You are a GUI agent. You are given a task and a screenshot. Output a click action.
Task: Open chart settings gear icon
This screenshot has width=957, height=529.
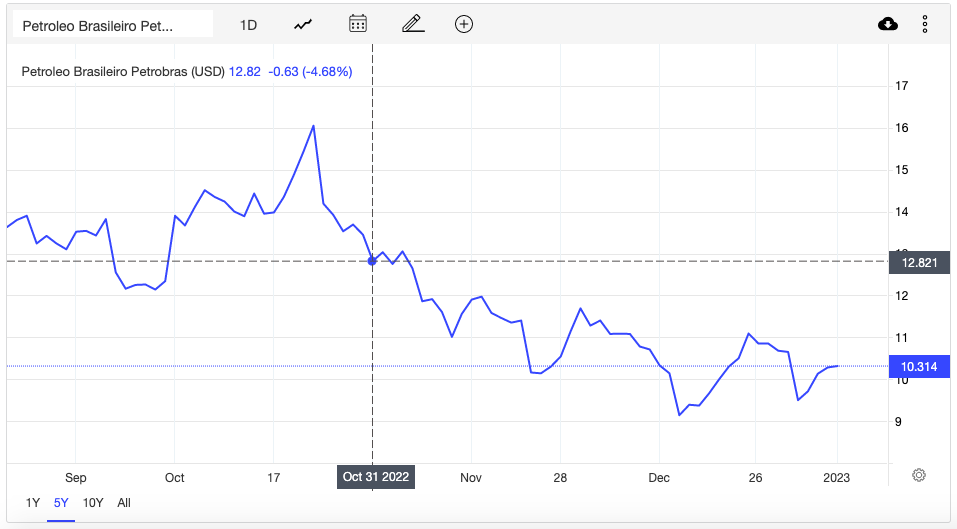pos(919,475)
